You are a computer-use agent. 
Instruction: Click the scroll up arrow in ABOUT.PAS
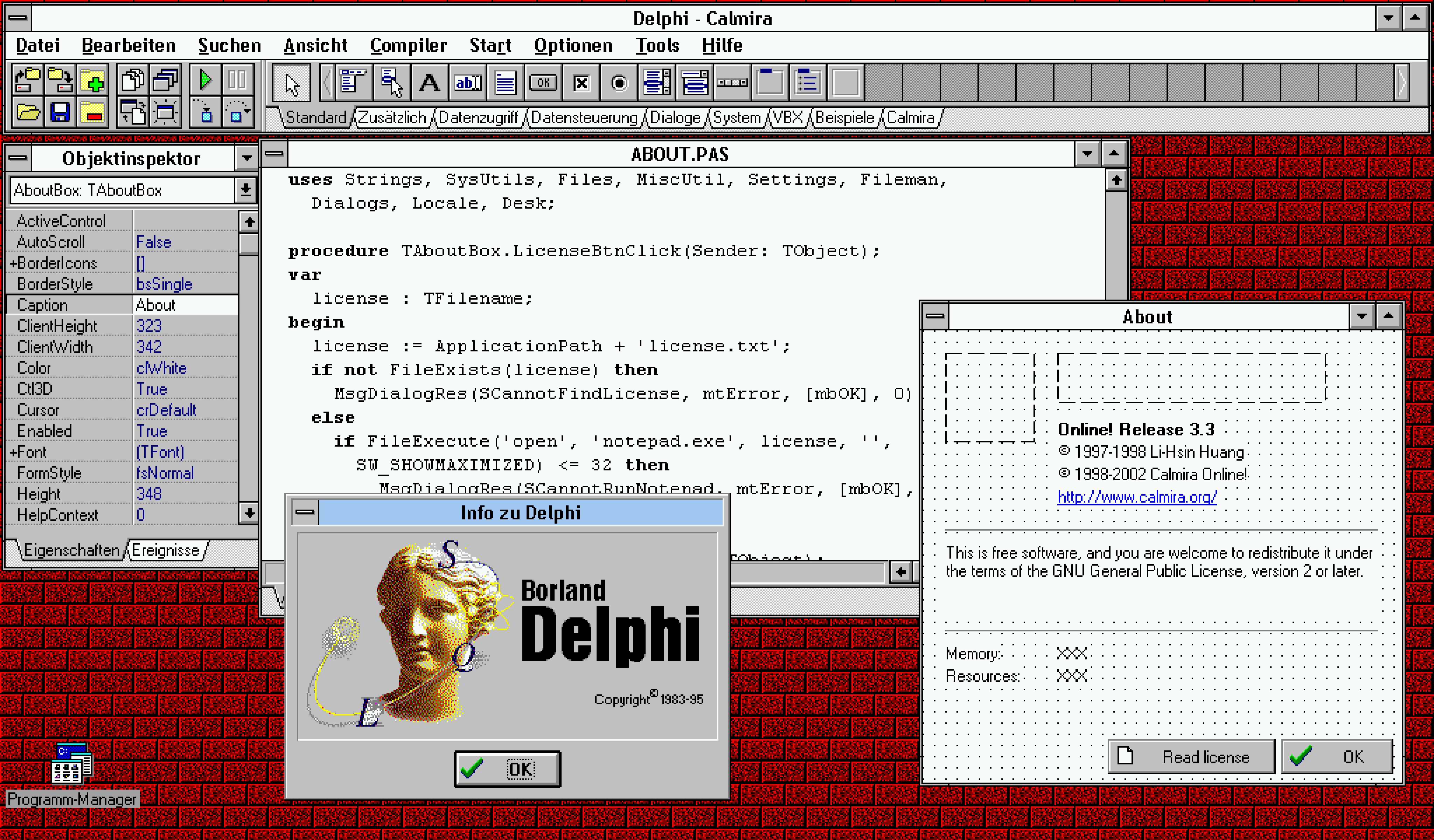[x=1116, y=180]
